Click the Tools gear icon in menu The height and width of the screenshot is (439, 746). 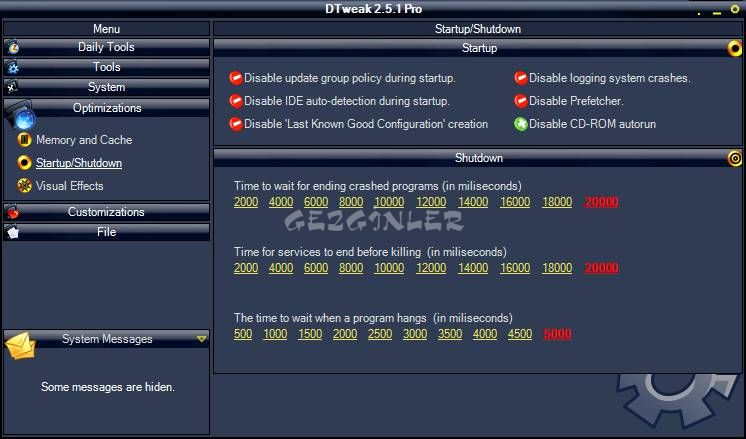(13, 68)
